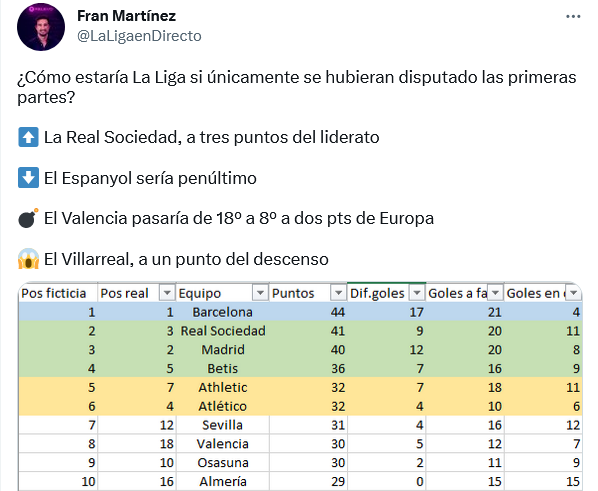This screenshot has width=598, height=491.
Task: Click the bomb emoji icon
Action: [x=28, y=218]
